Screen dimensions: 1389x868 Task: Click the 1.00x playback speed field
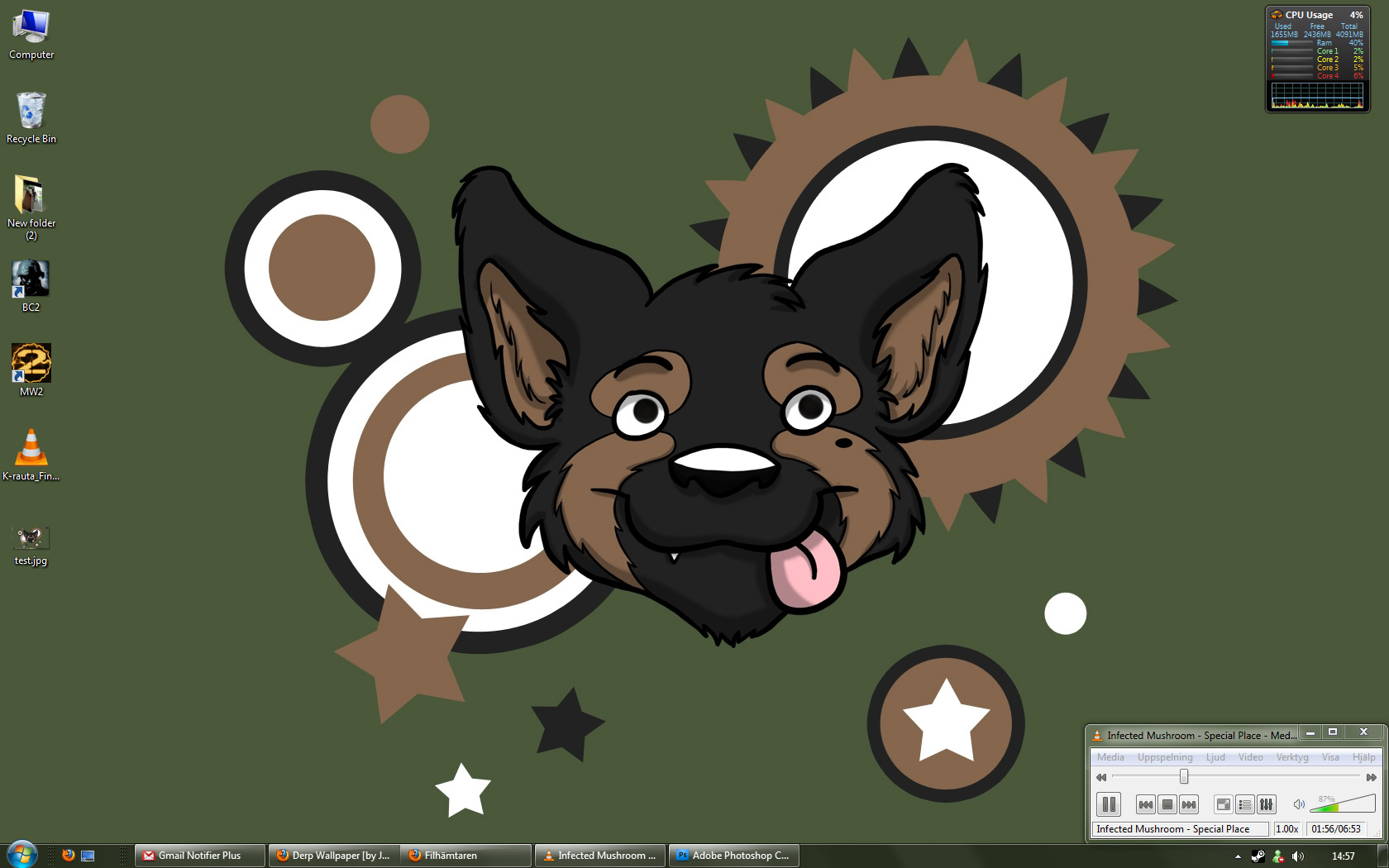coord(1287,829)
